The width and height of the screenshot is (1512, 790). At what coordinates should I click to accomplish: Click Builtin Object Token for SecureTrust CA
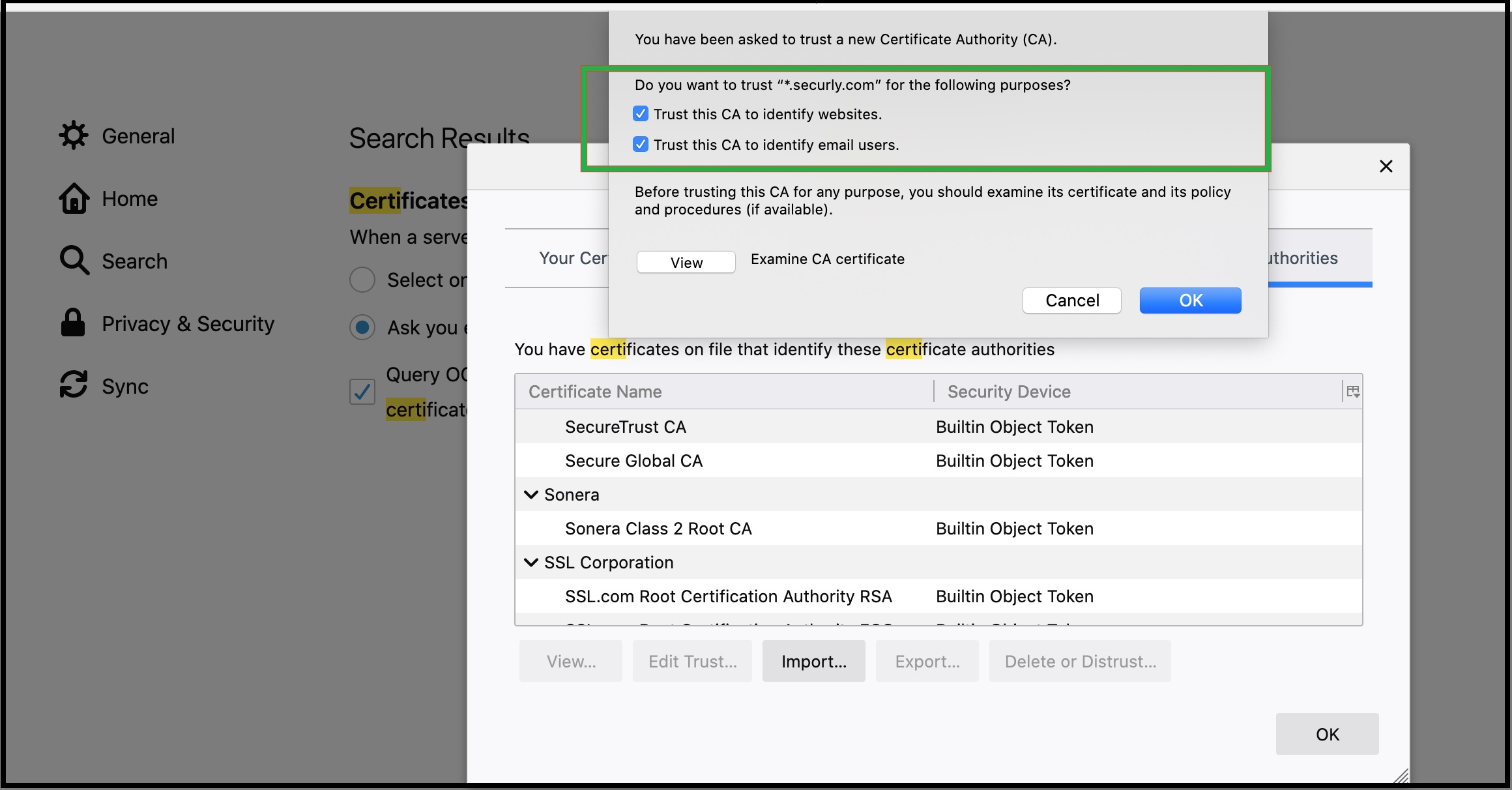[x=1015, y=427]
